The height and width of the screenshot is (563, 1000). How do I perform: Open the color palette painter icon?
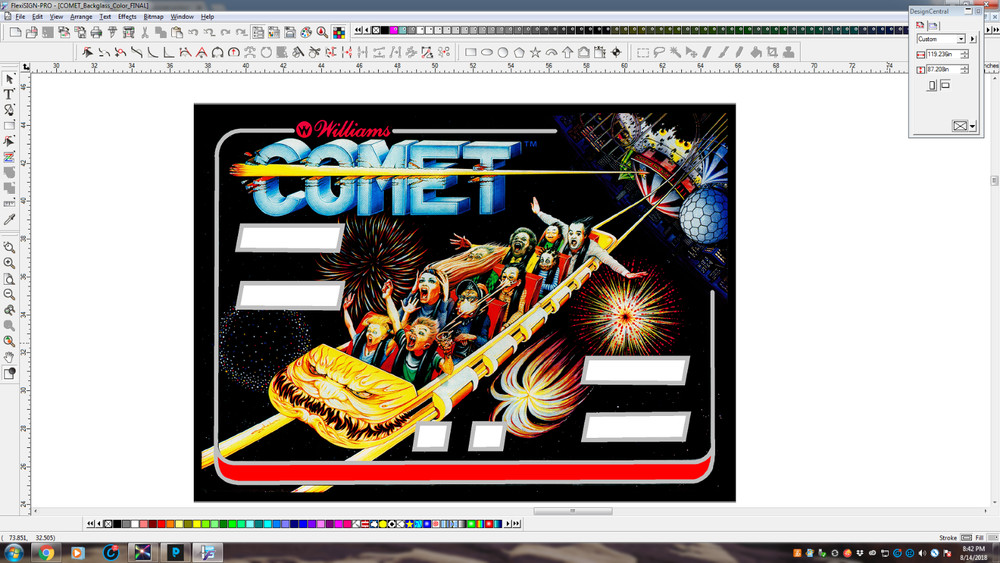click(306, 32)
